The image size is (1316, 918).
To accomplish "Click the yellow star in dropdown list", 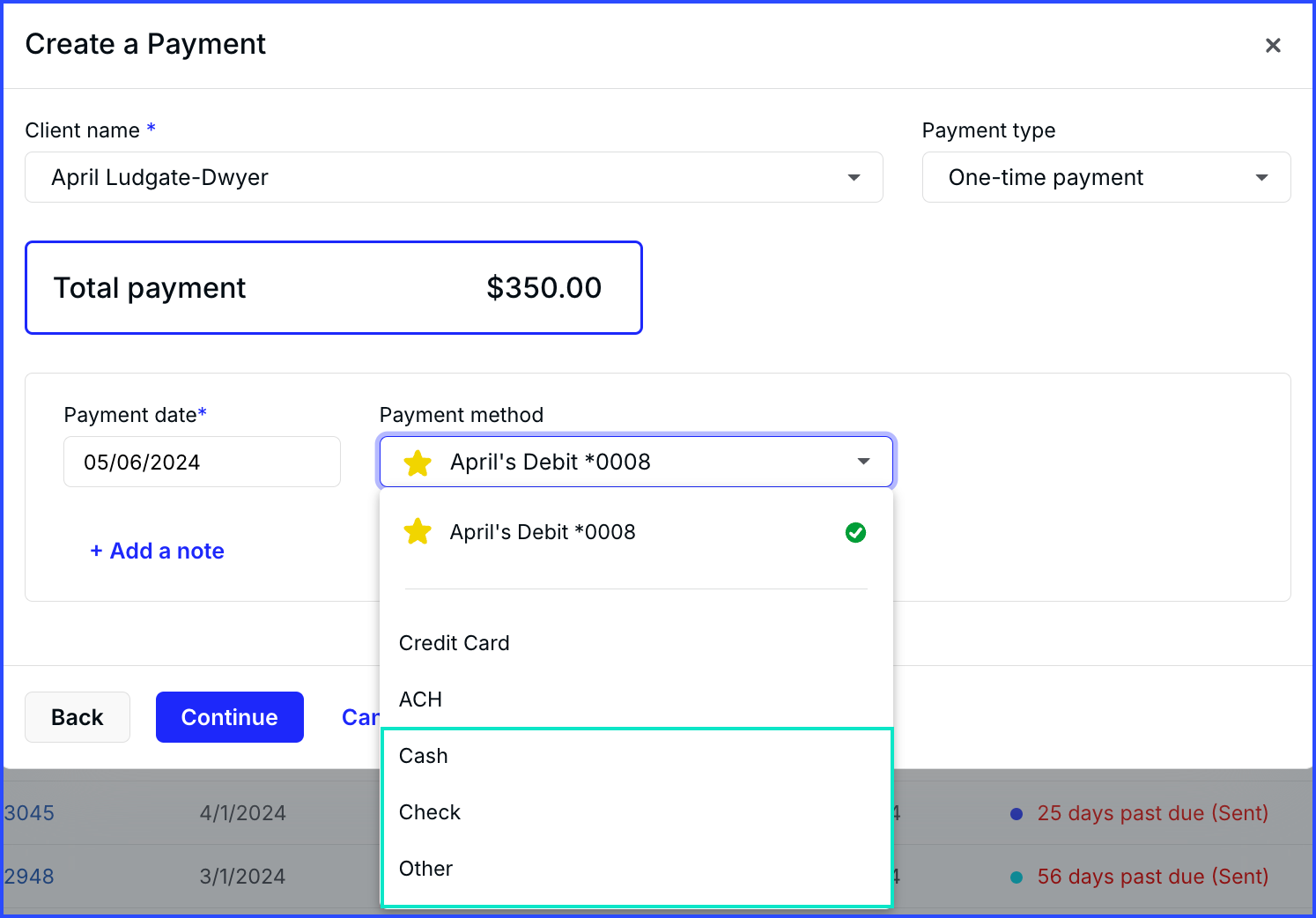I will tap(418, 531).
